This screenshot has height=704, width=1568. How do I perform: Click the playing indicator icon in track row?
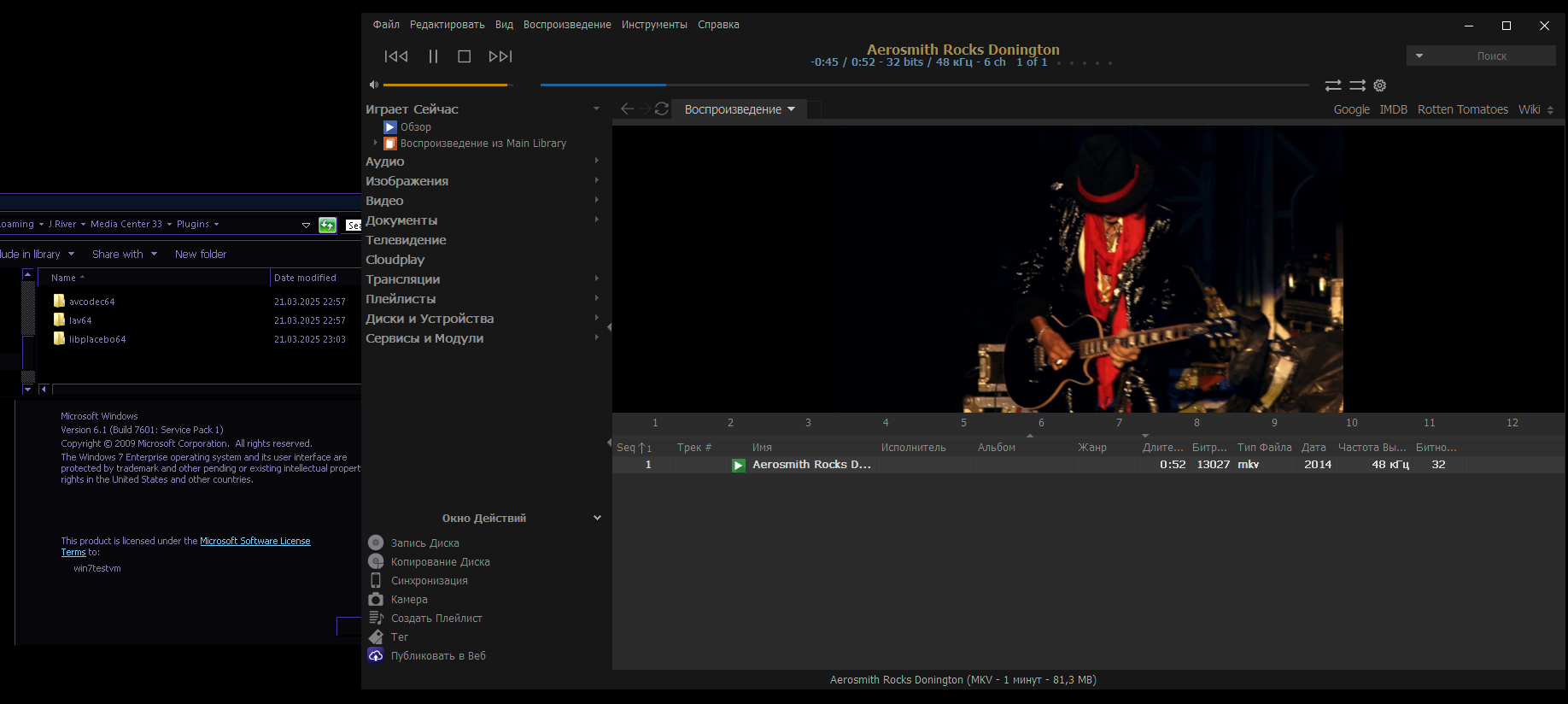point(739,465)
